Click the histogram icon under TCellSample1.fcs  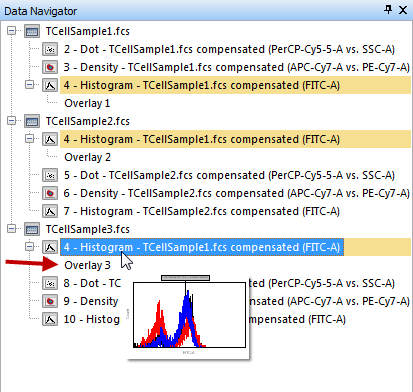(50, 85)
